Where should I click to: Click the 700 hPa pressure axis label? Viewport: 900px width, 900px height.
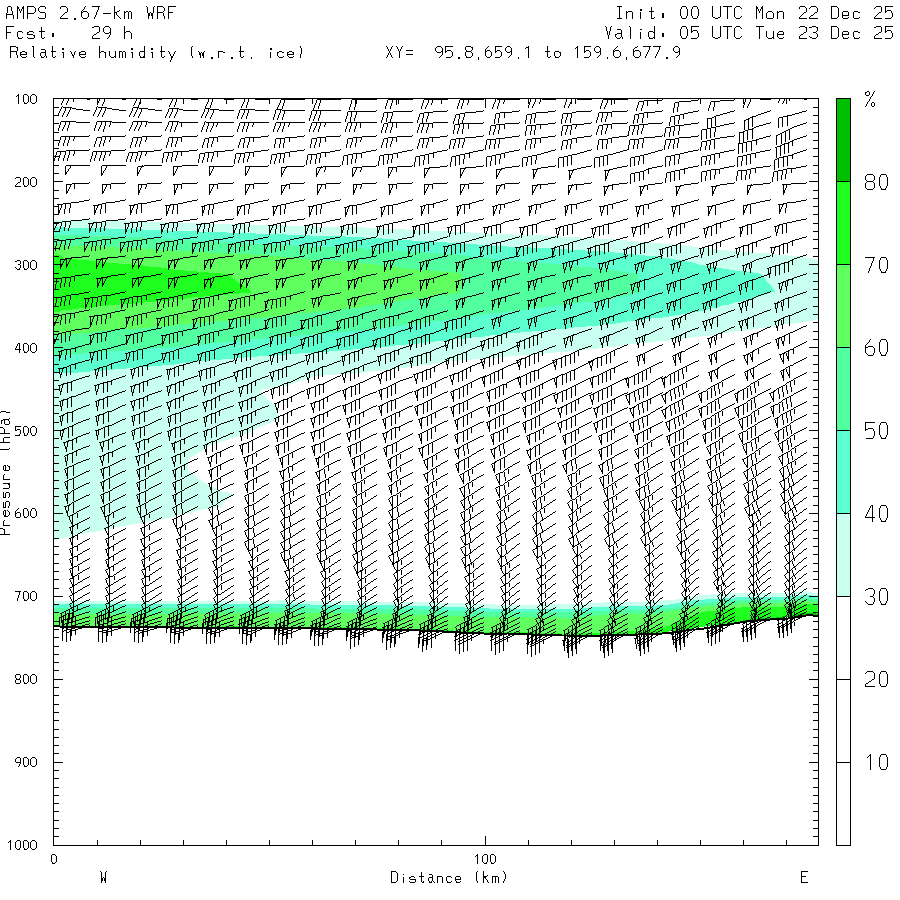coord(26,596)
